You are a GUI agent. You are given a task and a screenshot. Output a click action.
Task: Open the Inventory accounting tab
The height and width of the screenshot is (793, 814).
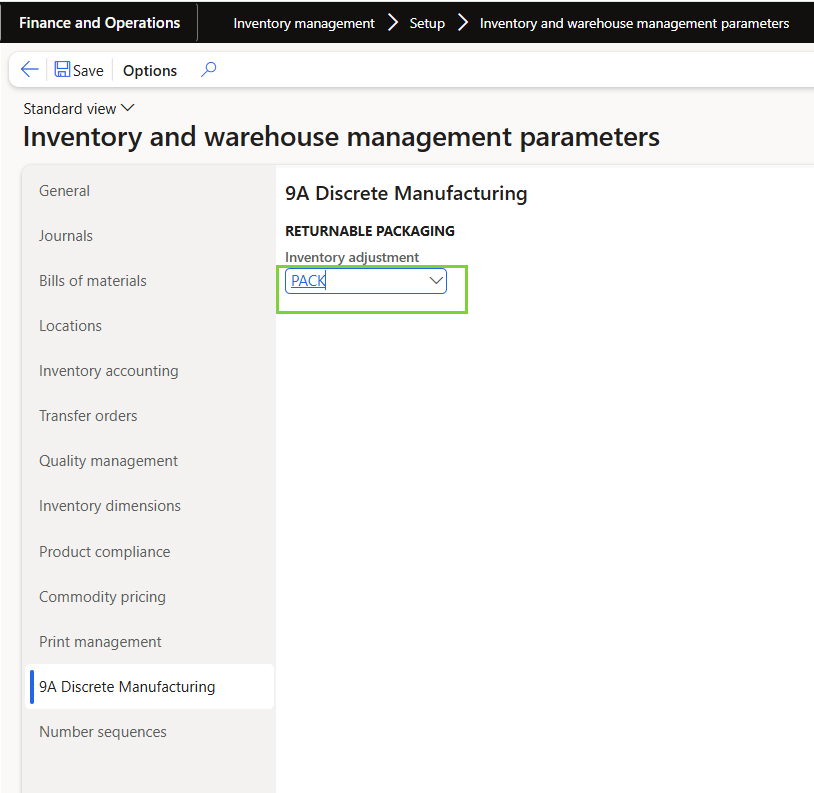pyautogui.click(x=109, y=371)
